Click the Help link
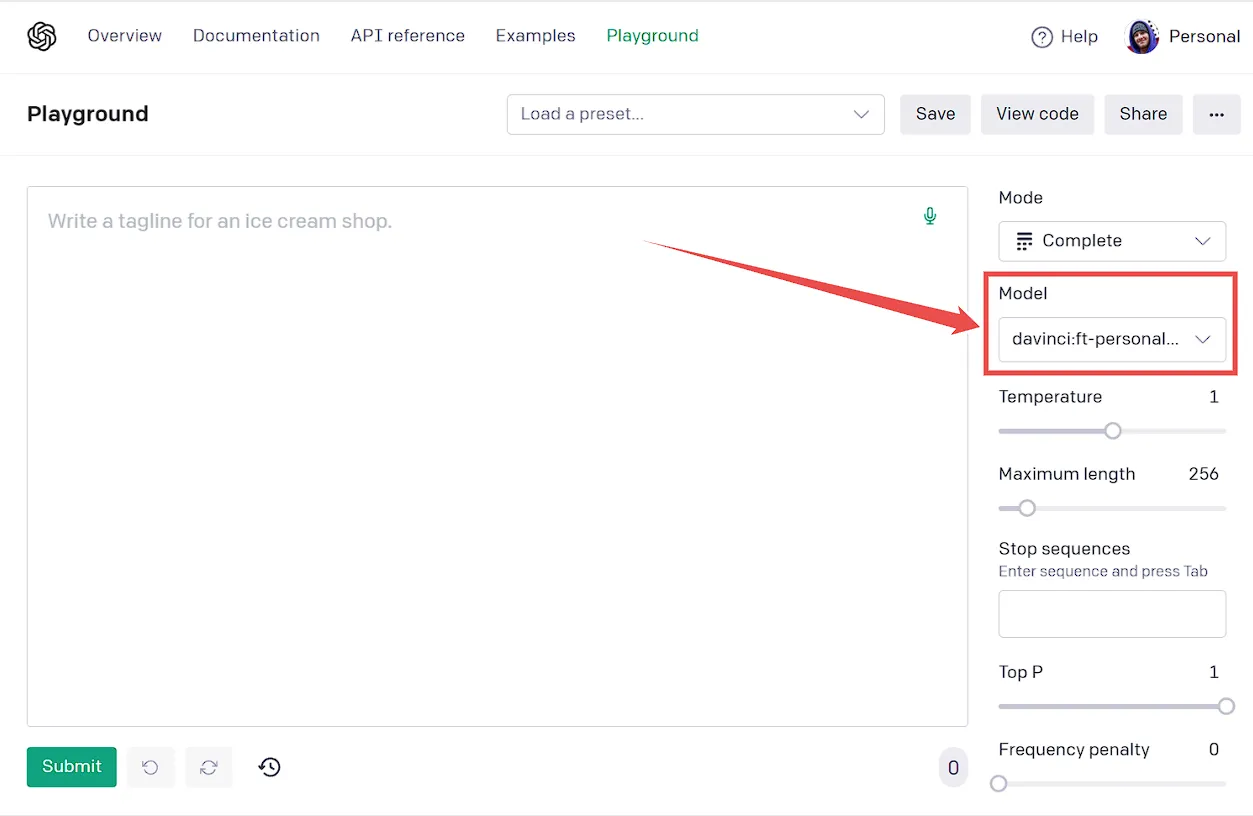1253x816 pixels. point(1079,37)
